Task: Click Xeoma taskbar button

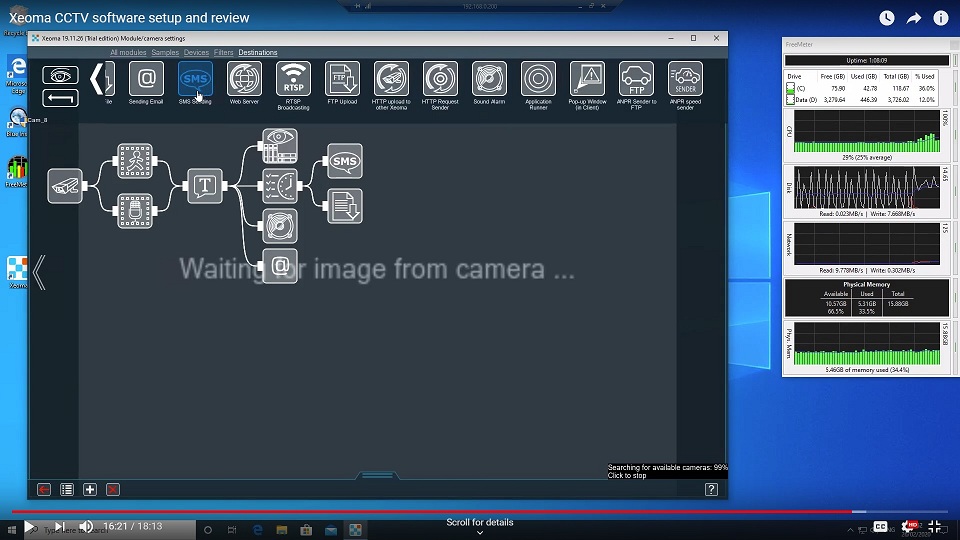Action: click(355, 530)
